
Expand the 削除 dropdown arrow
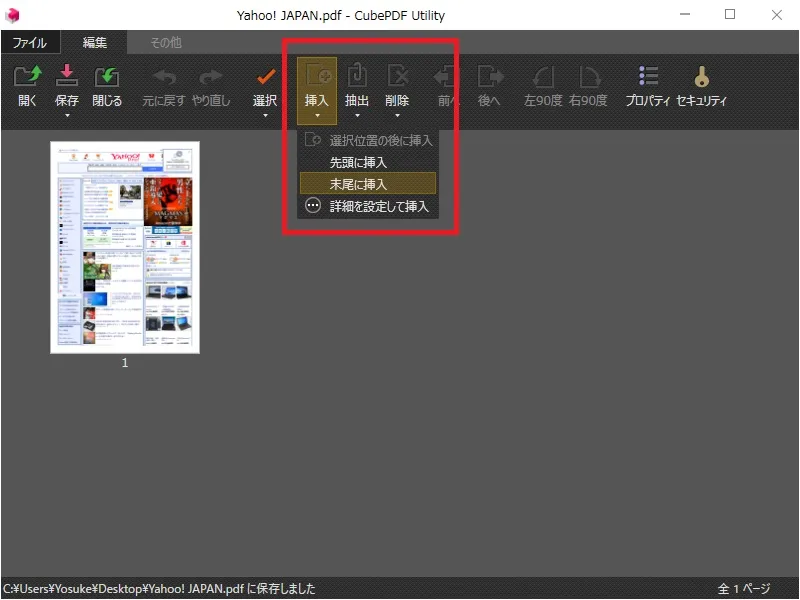click(397, 116)
